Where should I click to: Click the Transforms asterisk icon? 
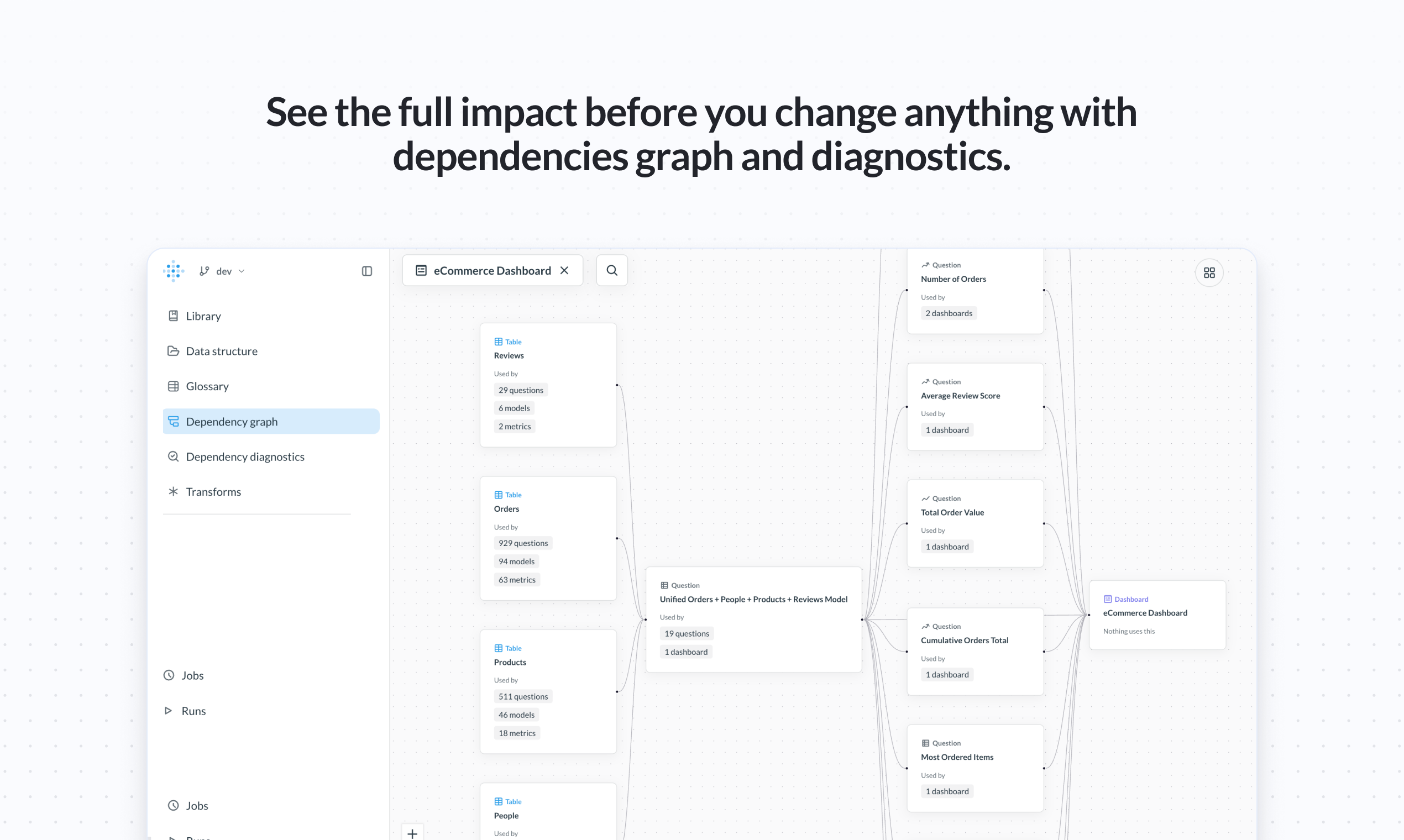click(x=173, y=491)
